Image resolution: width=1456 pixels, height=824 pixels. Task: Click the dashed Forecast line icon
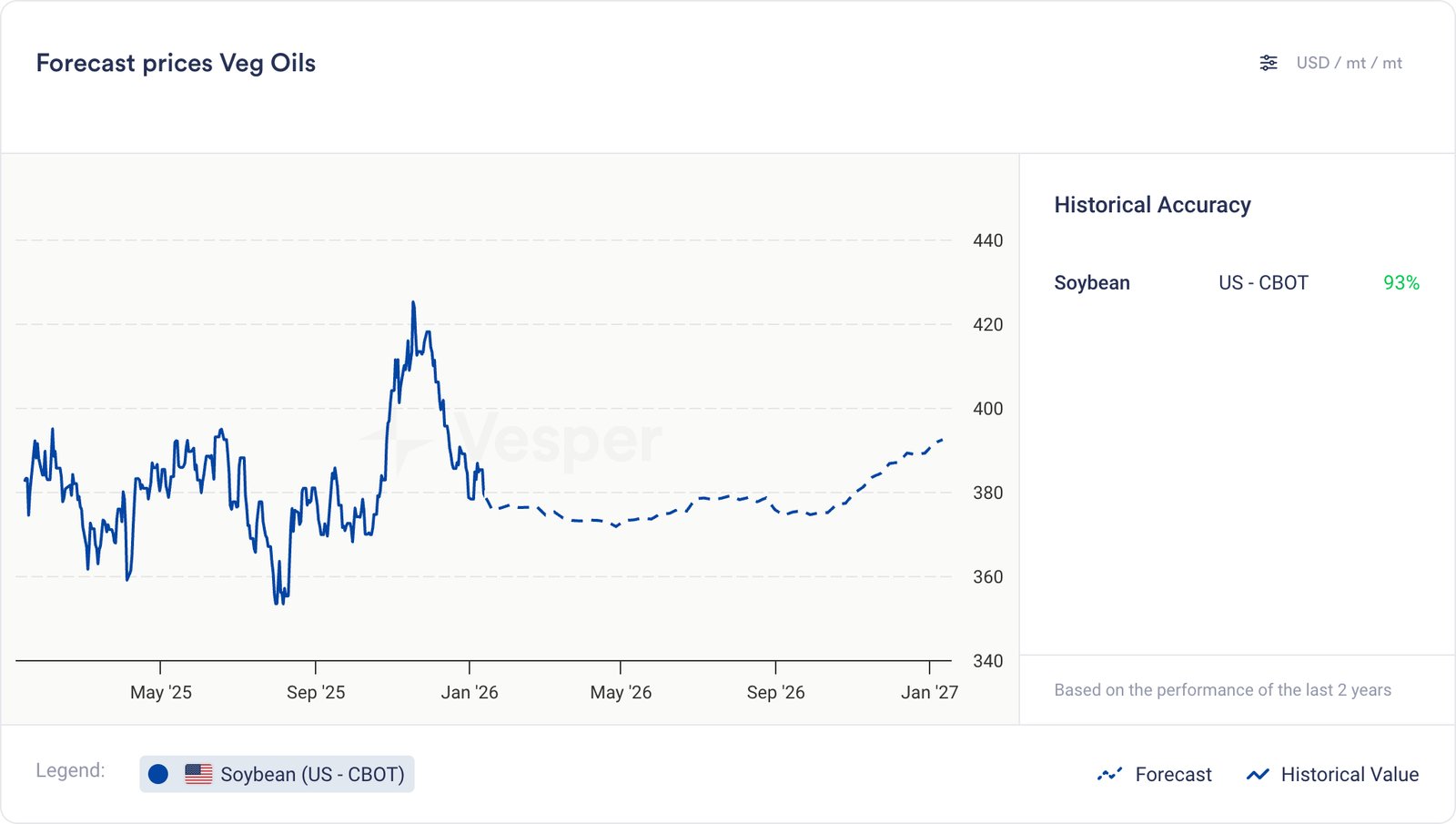click(1109, 774)
